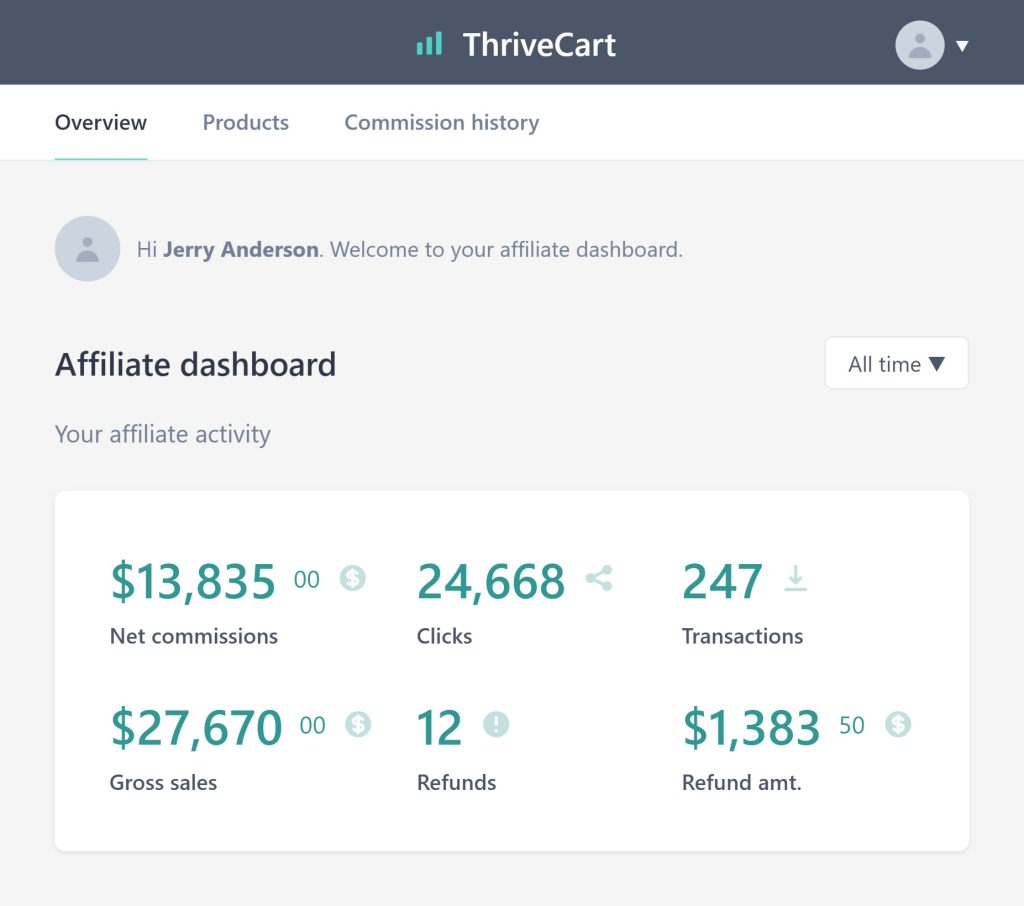Click the dollar icon beside Refund amt.
This screenshot has width=1024, height=906.
(898, 724)
